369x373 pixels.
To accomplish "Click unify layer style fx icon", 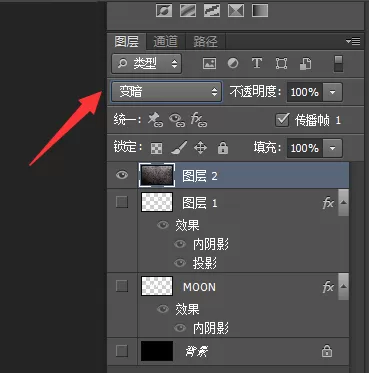I will pos(199,120).
